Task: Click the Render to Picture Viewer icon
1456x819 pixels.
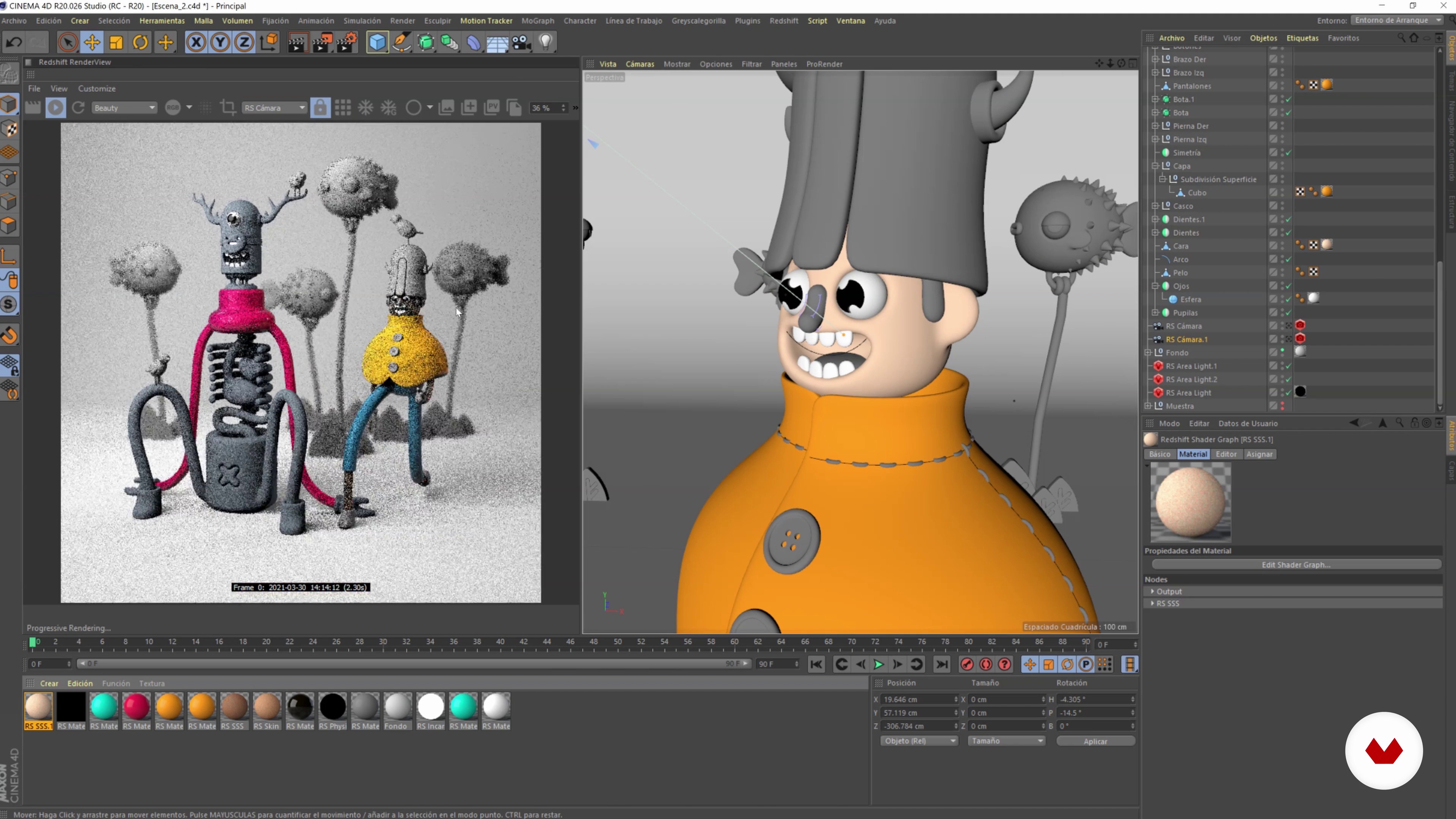Action: pyautogui.click(x=322, y=42)
